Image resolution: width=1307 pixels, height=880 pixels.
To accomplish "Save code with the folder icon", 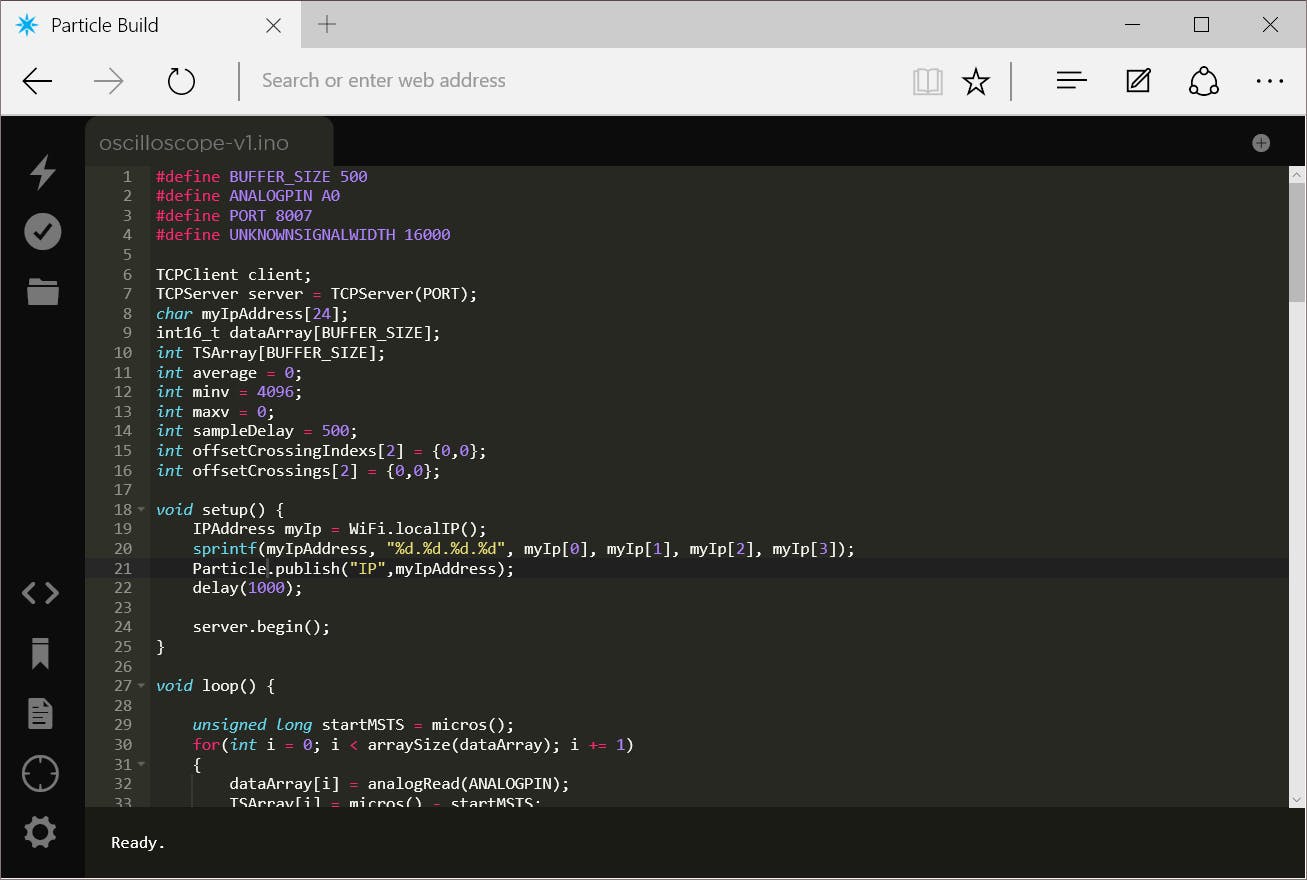I will point(43,292).
